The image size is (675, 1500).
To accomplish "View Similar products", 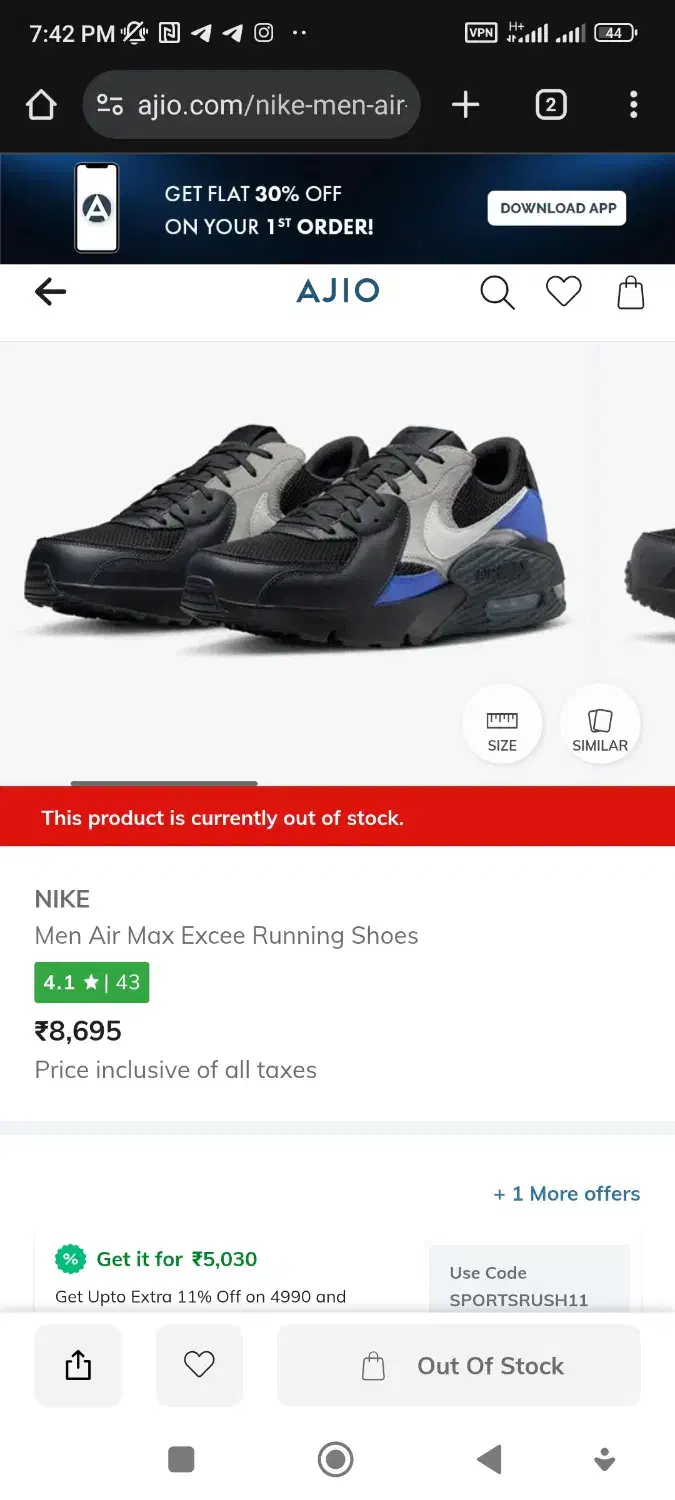I will [x=600, y=724].
